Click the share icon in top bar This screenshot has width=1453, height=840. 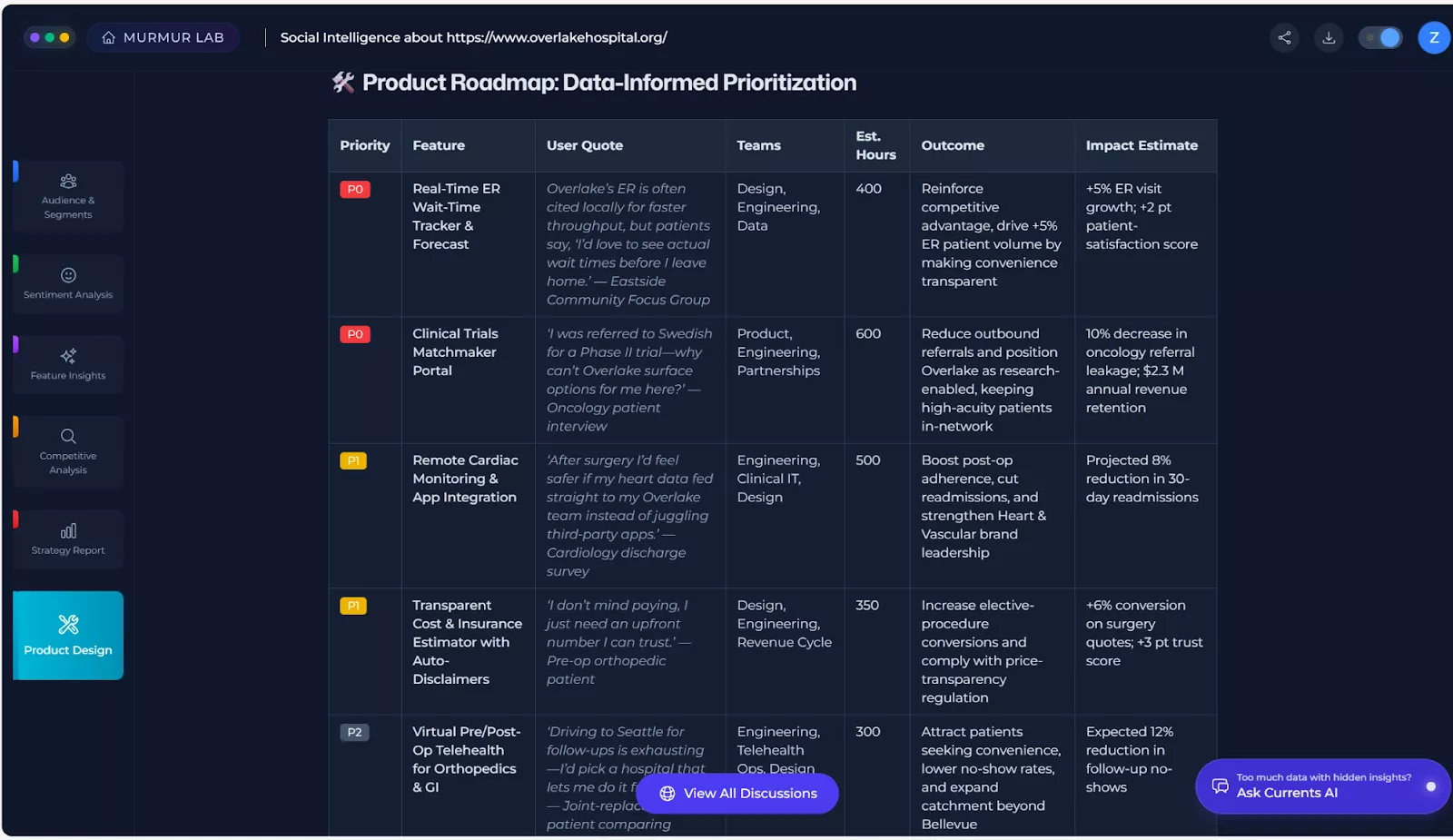[1284, 37]
